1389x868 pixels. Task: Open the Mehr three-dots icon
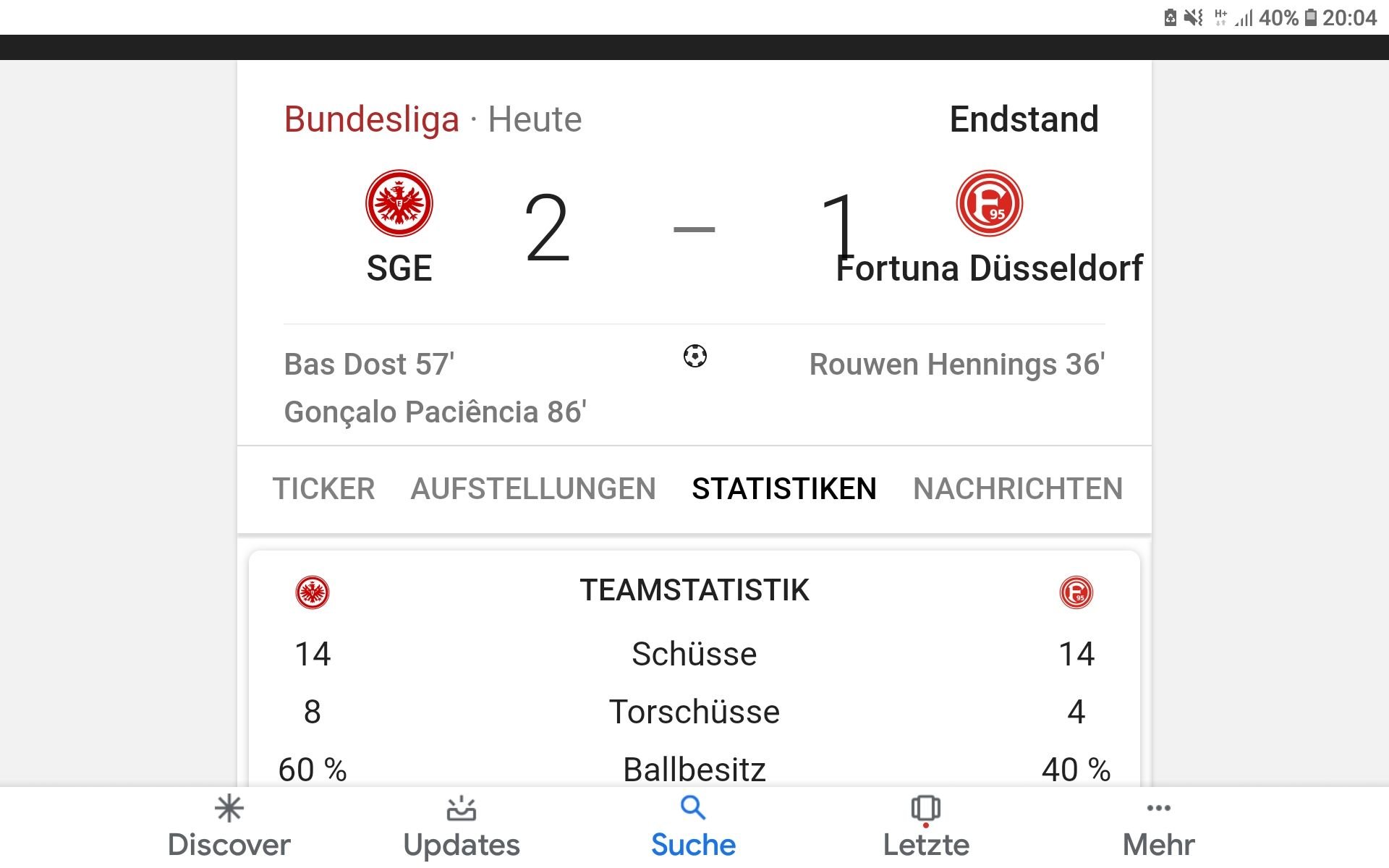[1159, 808]
